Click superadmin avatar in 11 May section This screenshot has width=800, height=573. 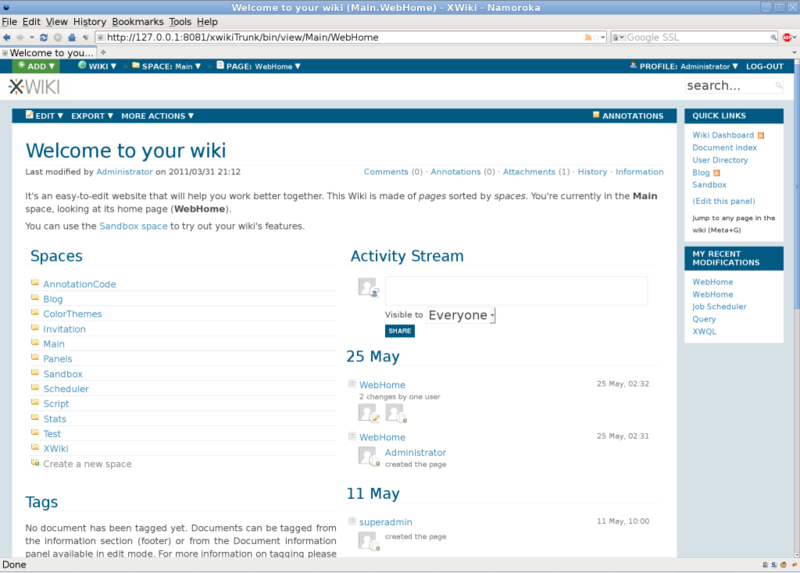click(x=368, y=541)
